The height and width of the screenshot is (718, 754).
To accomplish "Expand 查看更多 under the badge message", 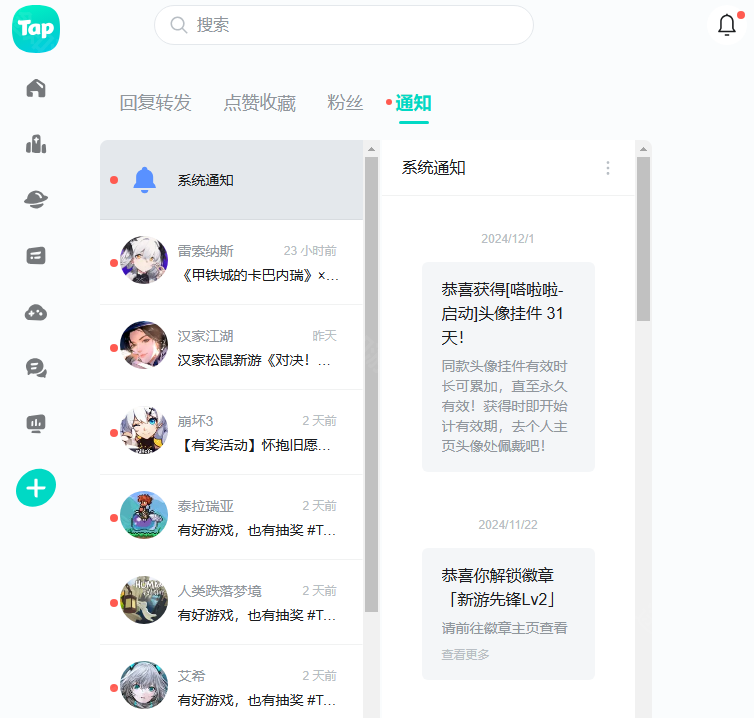I will pos(465,654).
